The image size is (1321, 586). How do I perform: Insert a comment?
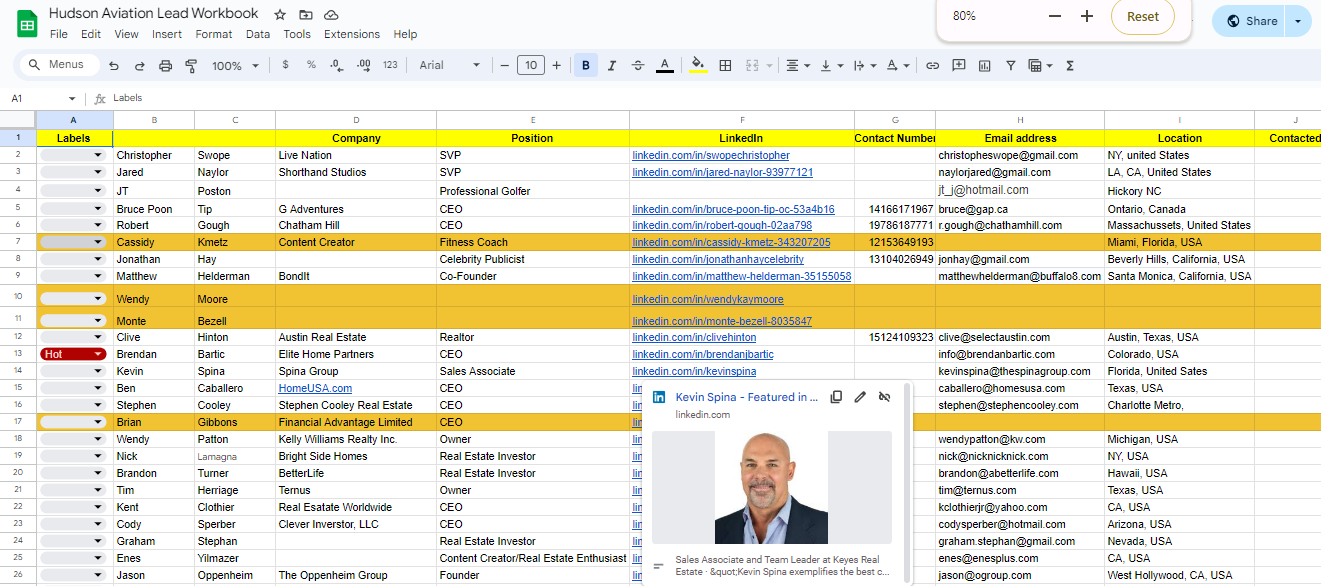pyautogui.click(x=959, y=66)
